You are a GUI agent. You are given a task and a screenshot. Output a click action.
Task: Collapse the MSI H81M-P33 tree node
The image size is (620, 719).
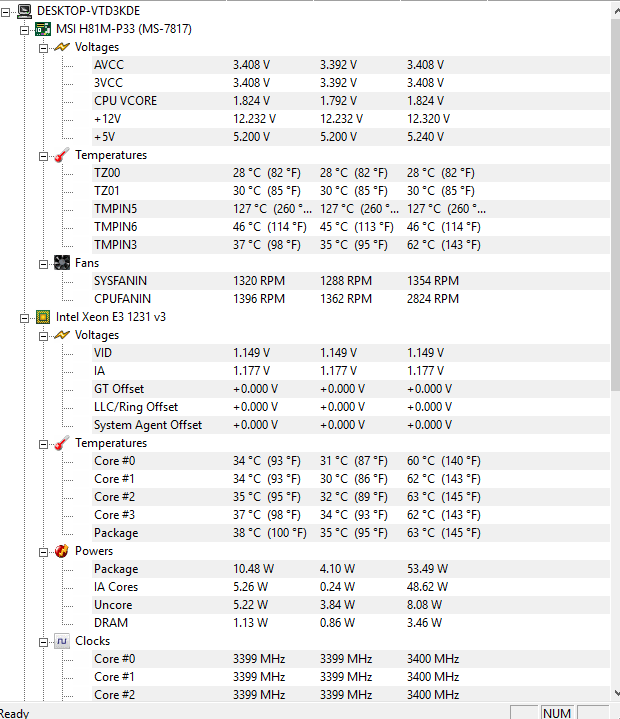tap(25, 29)
